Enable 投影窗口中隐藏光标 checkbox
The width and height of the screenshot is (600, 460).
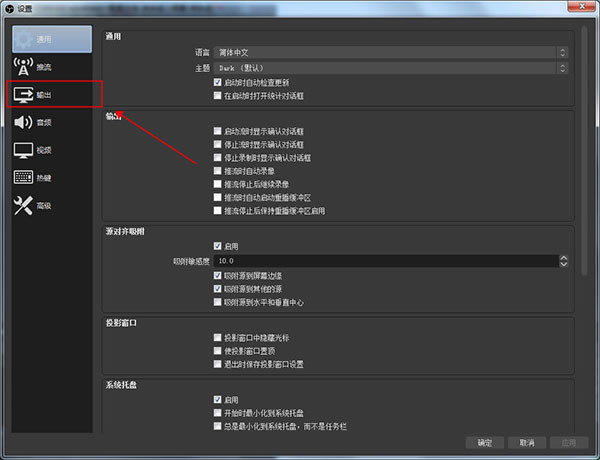tap(218, 338)
